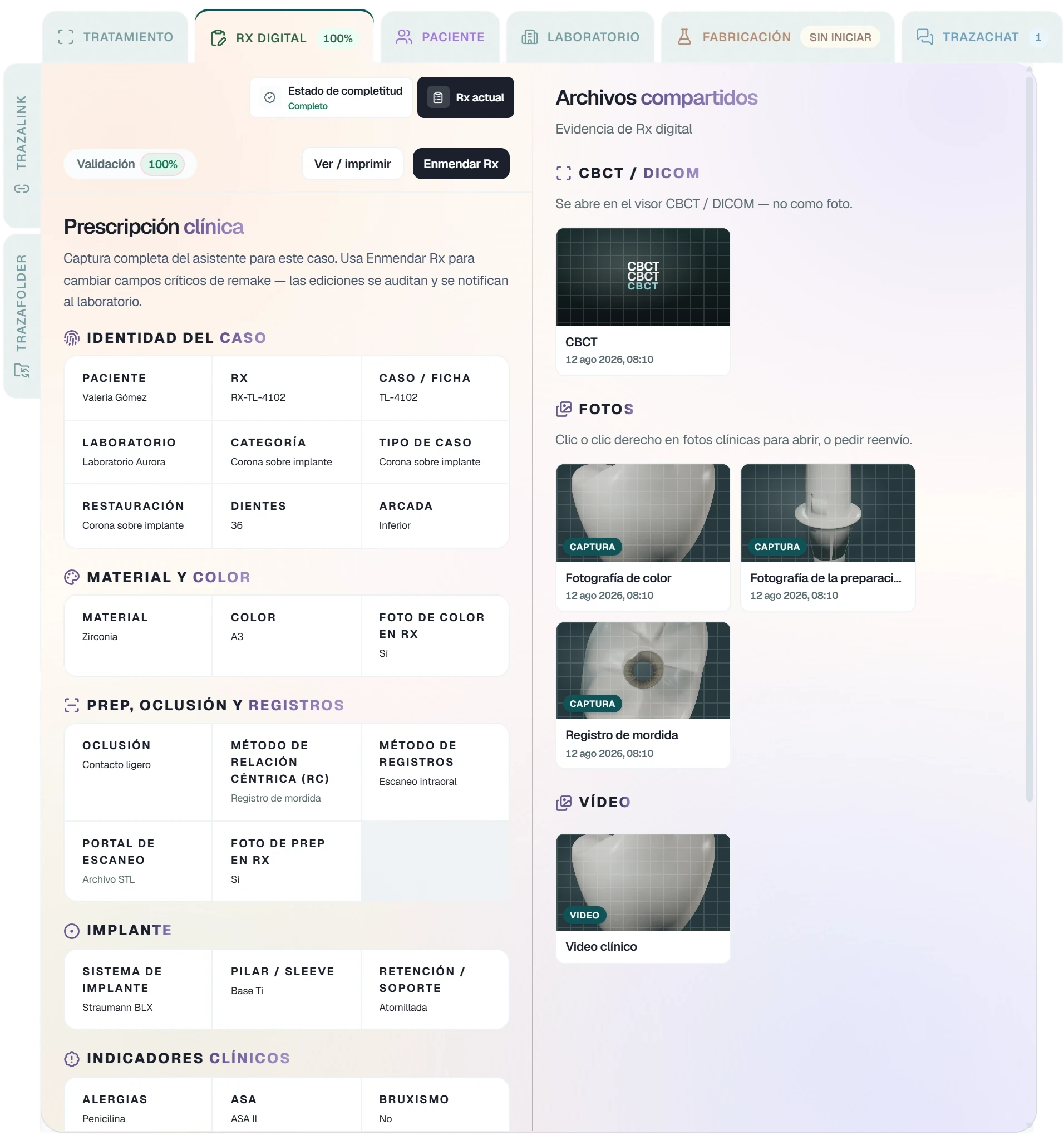Click the check-circle icon in Estado de completitud

click(270, 97)
